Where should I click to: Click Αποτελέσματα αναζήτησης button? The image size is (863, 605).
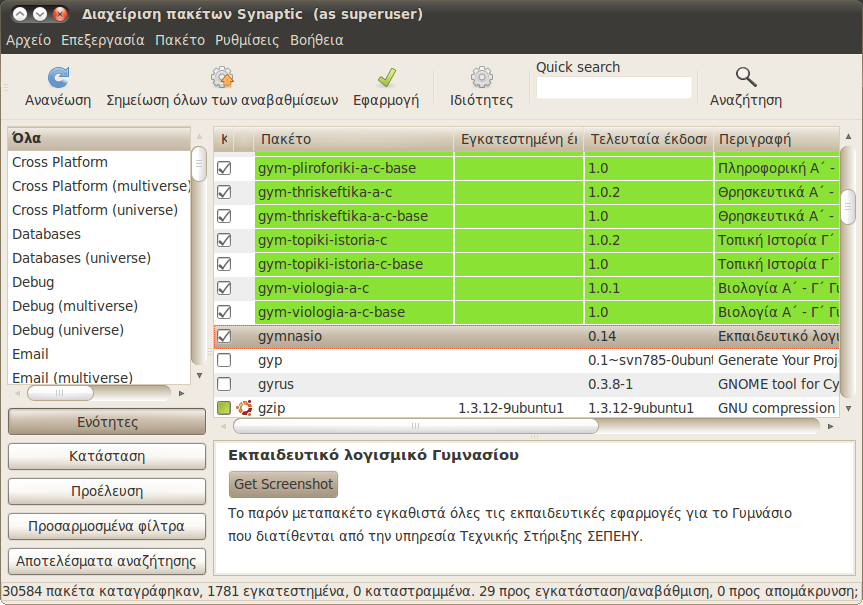[x=107, y=561]
